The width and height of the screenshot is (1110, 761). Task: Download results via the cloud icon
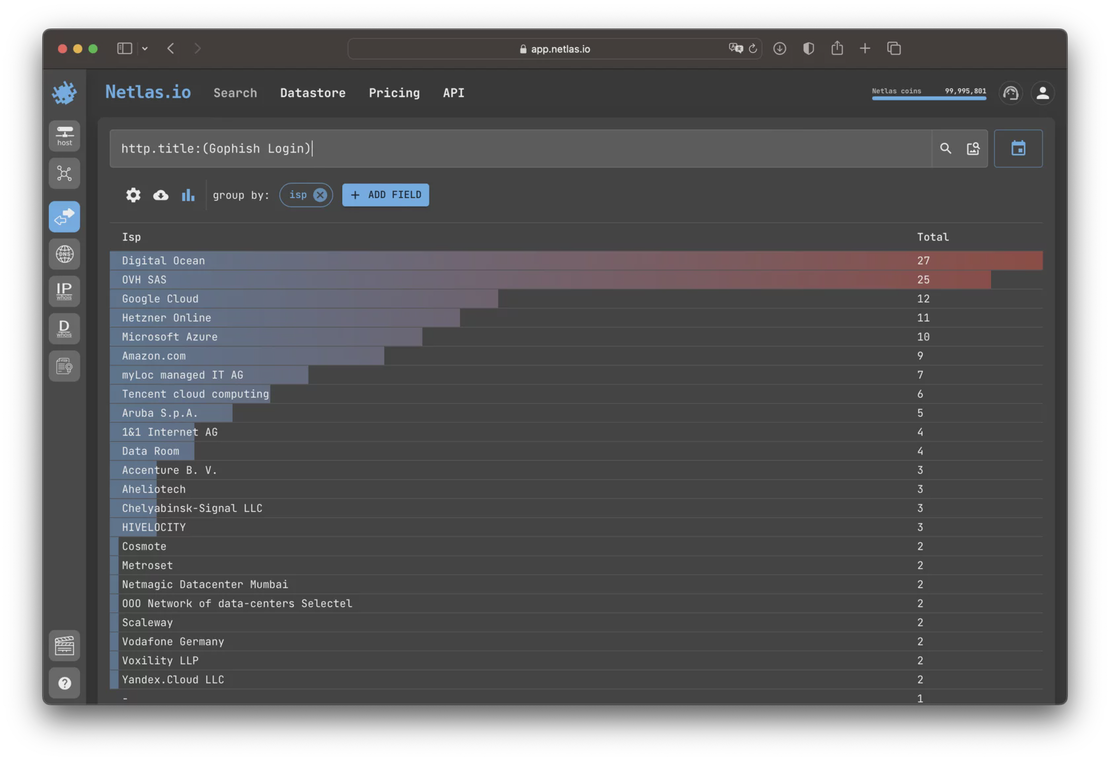pos(160,194)
